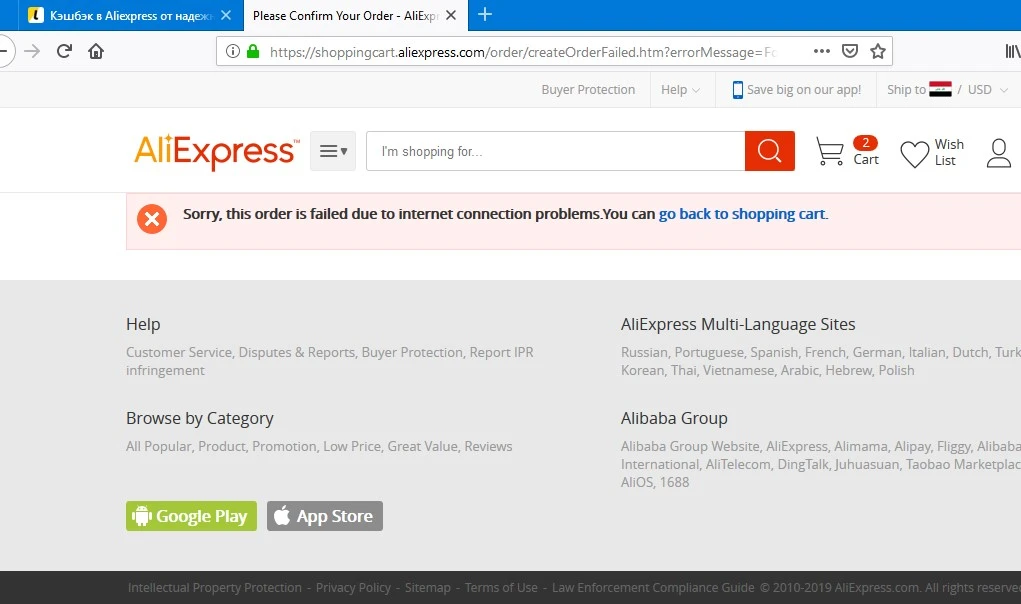Open Buyer Protection footer link

412,352
